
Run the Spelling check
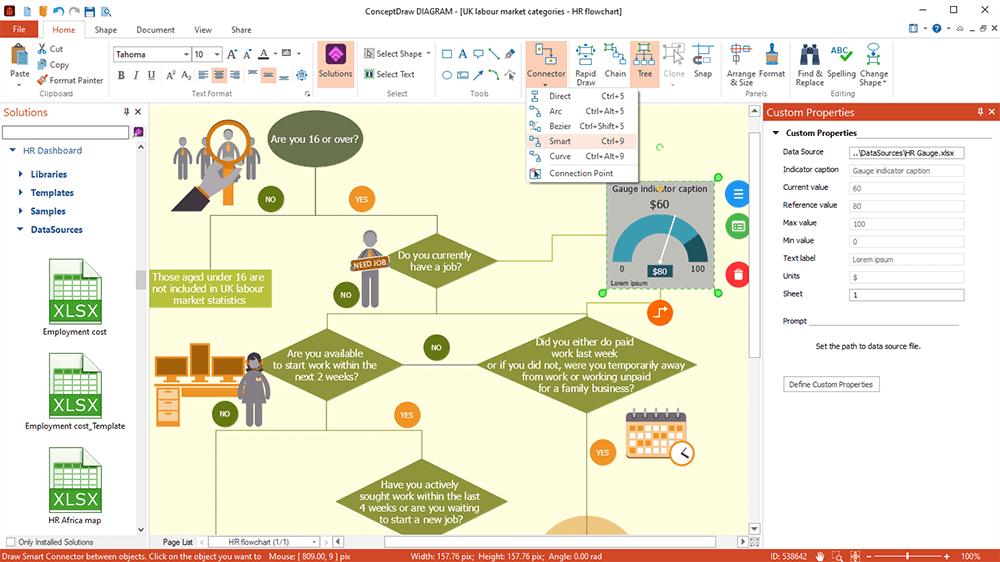tap(841, 62)
